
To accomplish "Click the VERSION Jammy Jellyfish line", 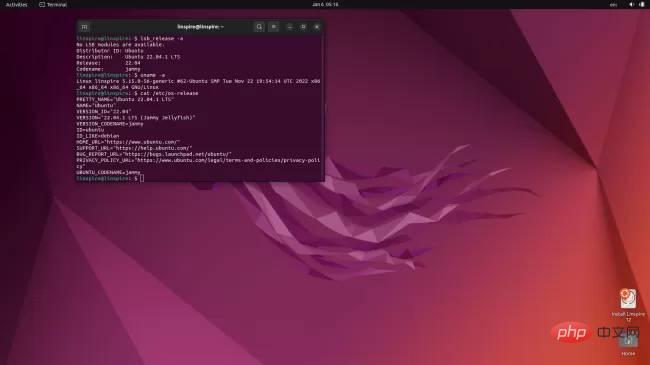I will 136,118.
